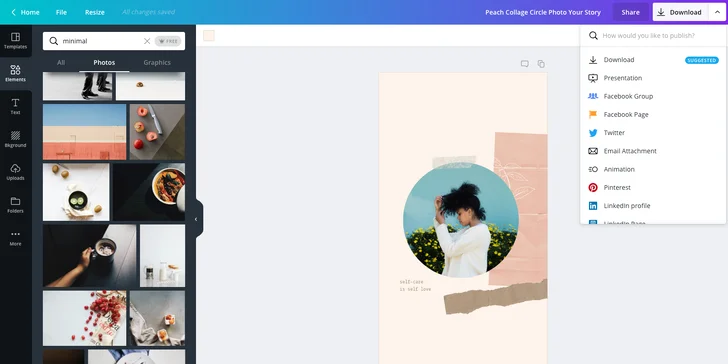Open the Folders sidebar panel
Viewport: 728px width, 364px height.
click(x=15, y=205)
